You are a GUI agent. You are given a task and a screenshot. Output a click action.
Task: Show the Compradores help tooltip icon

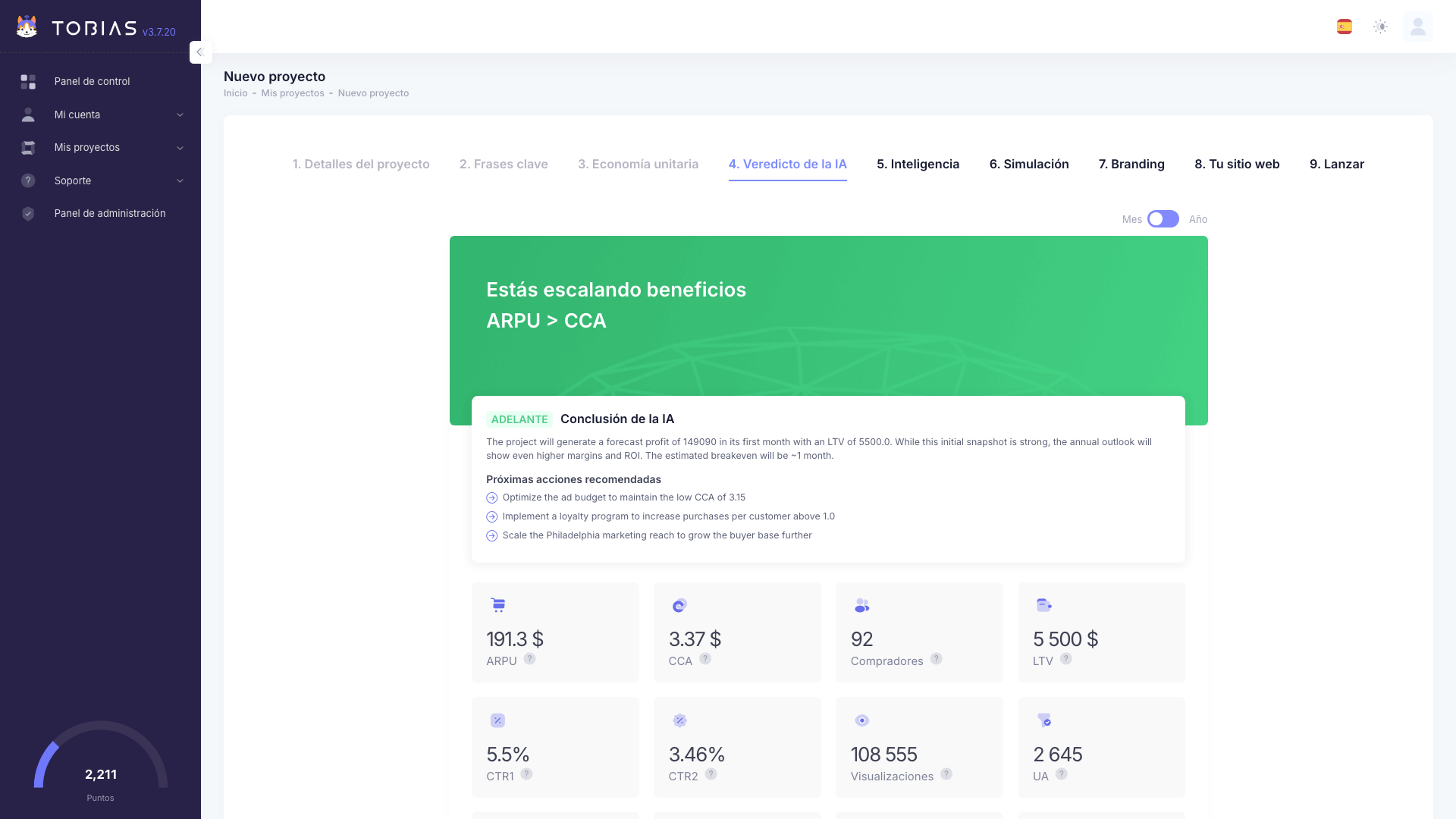937,659
